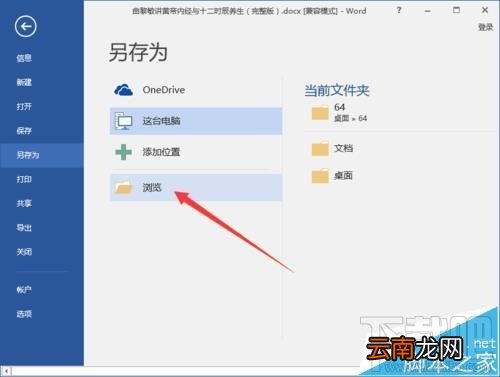The height and width of the screenshot is (377, 500).
Task: Click the help question mark icon
Action: 399,10
